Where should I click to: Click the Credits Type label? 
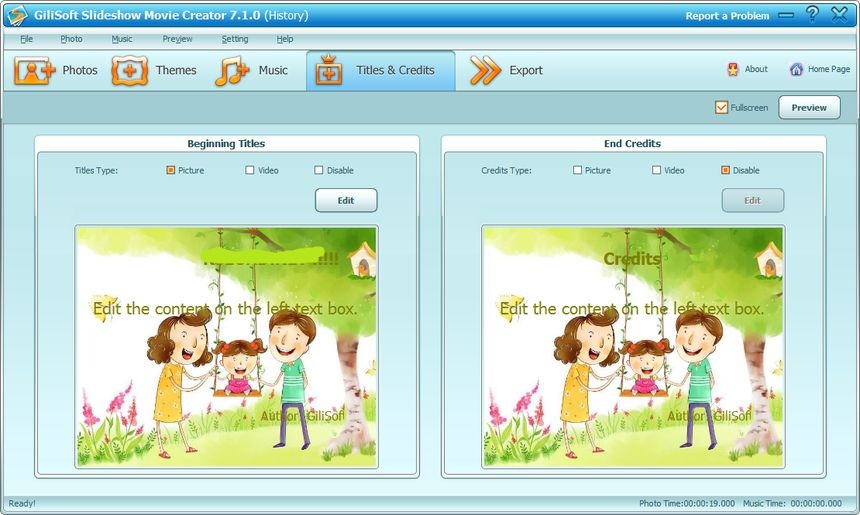point(506,171)
